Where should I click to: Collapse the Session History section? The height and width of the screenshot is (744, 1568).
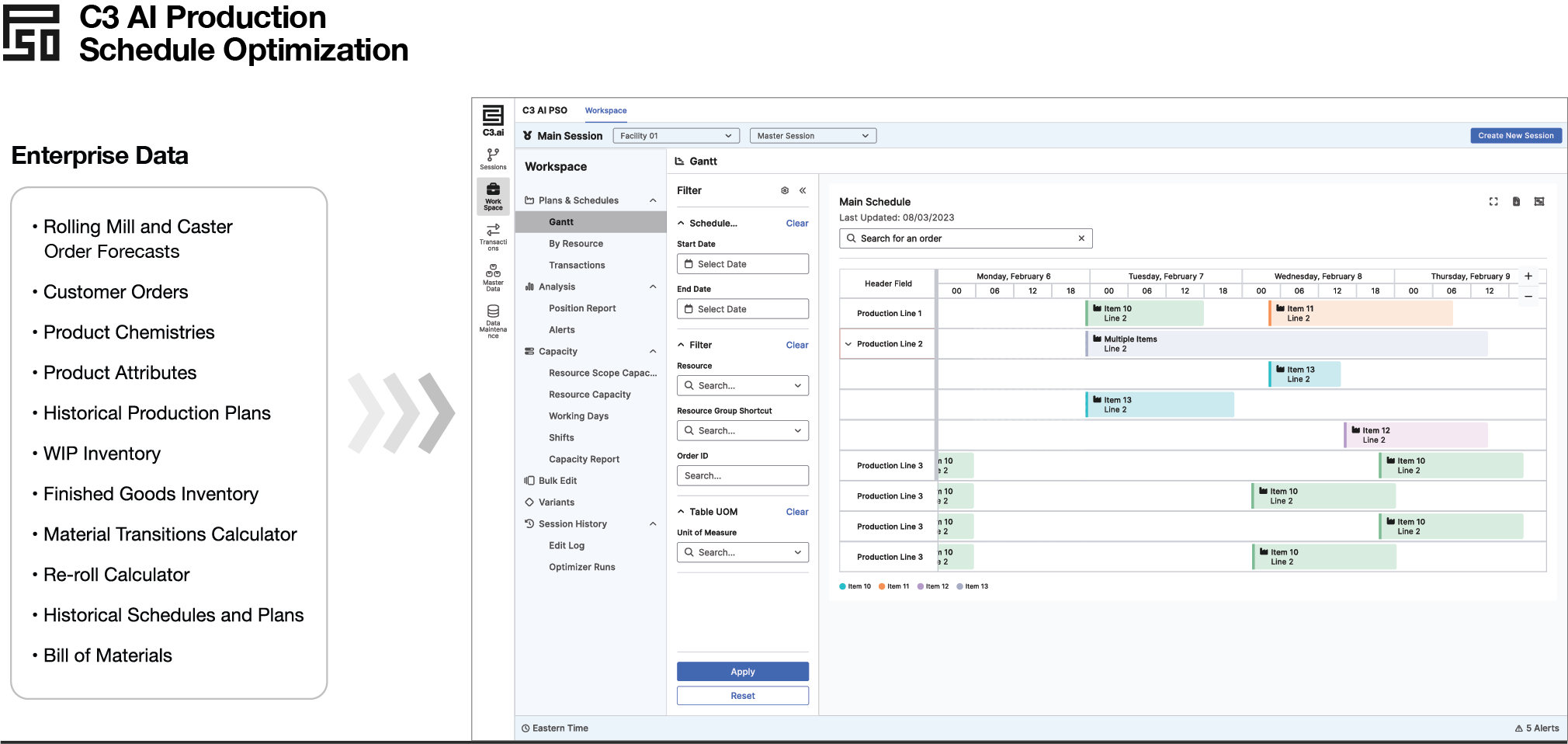653,524
